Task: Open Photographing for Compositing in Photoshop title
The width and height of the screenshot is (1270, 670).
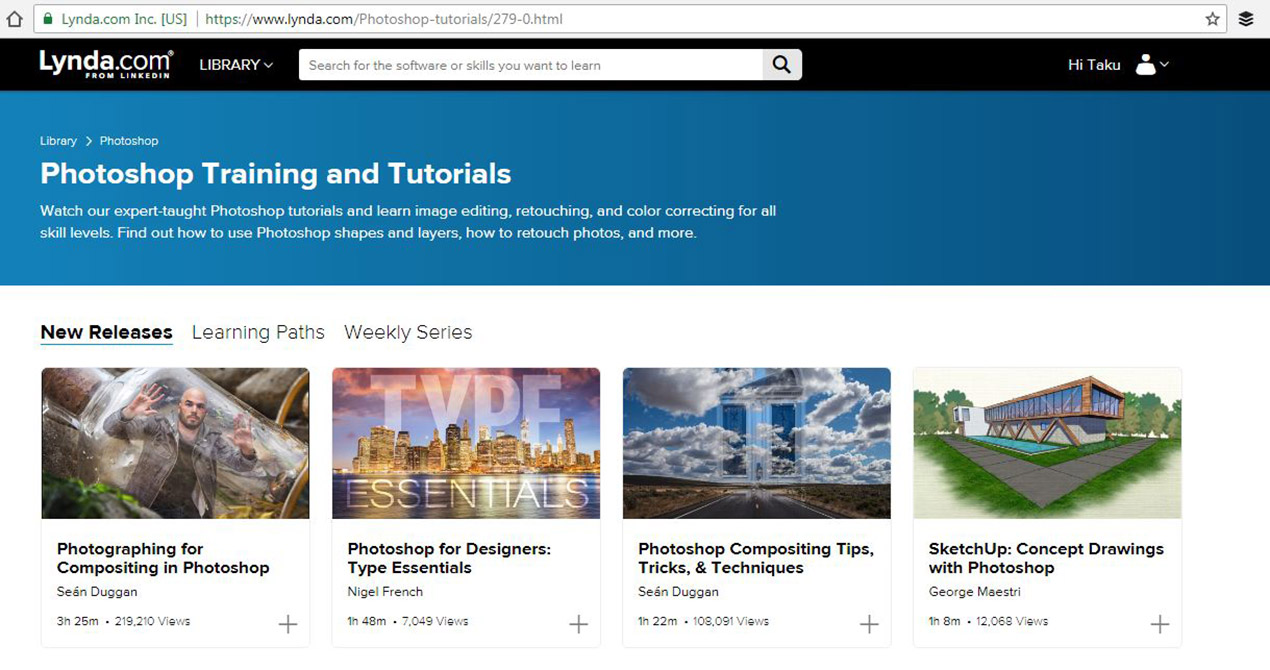Action: pos(163,558)
